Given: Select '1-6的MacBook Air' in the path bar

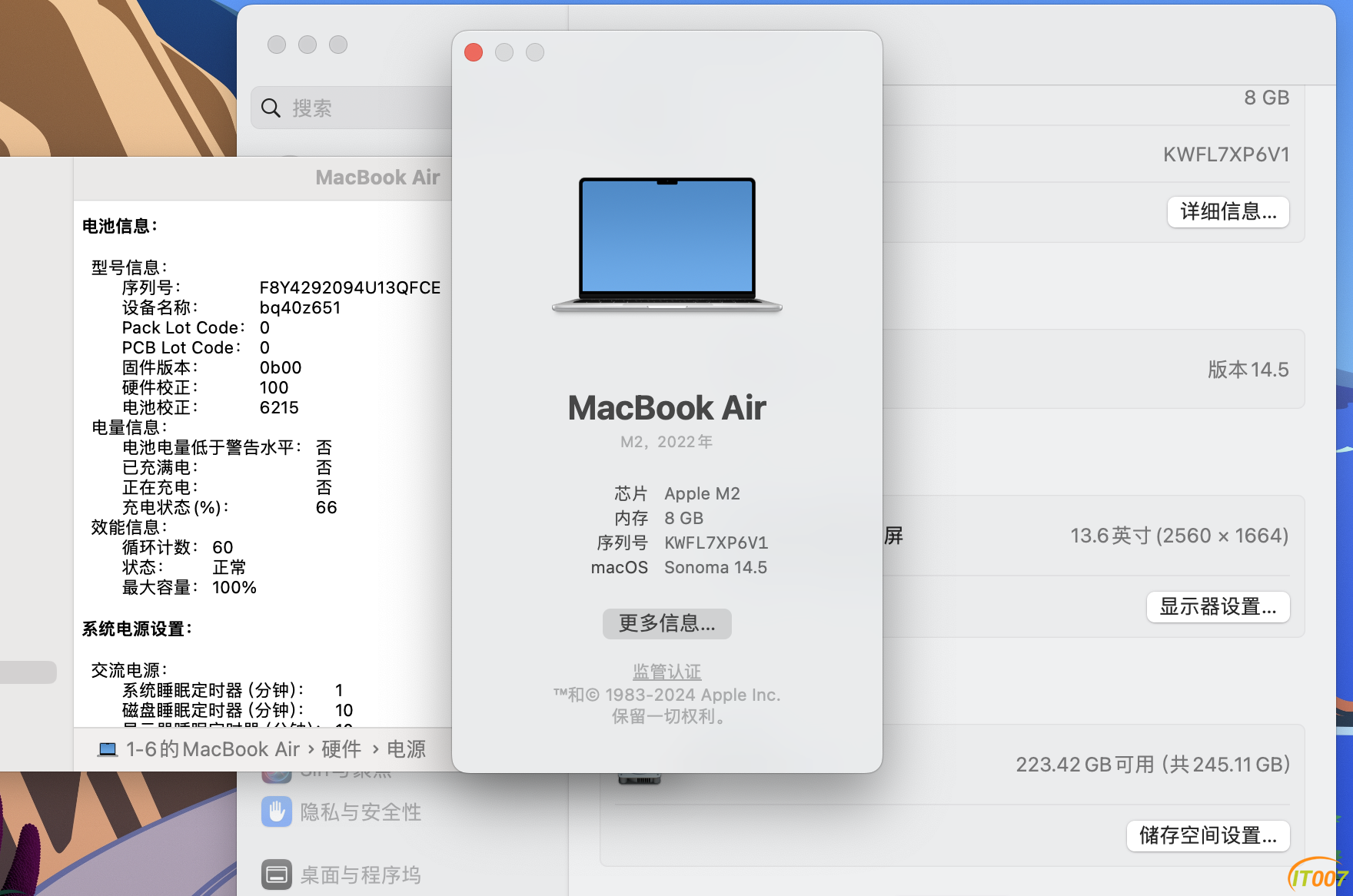Looking at the screenshot, I should 198,749.
